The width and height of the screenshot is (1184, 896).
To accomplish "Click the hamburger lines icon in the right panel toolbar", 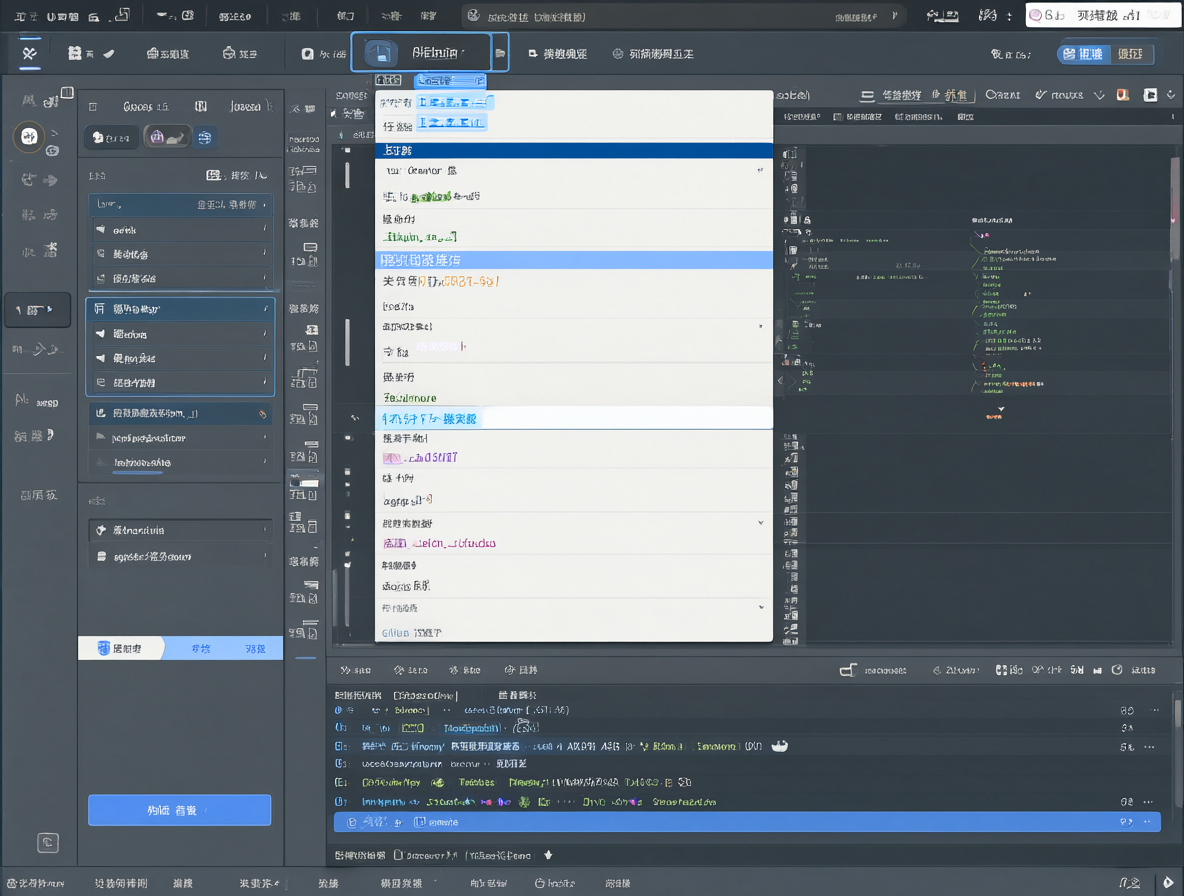I will coord(867,95).
